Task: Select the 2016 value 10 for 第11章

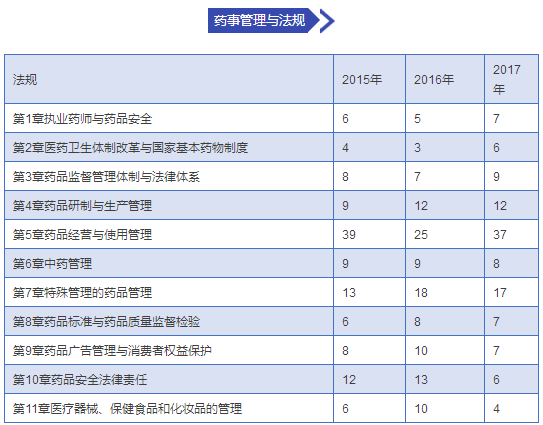Action: (421, 409)
